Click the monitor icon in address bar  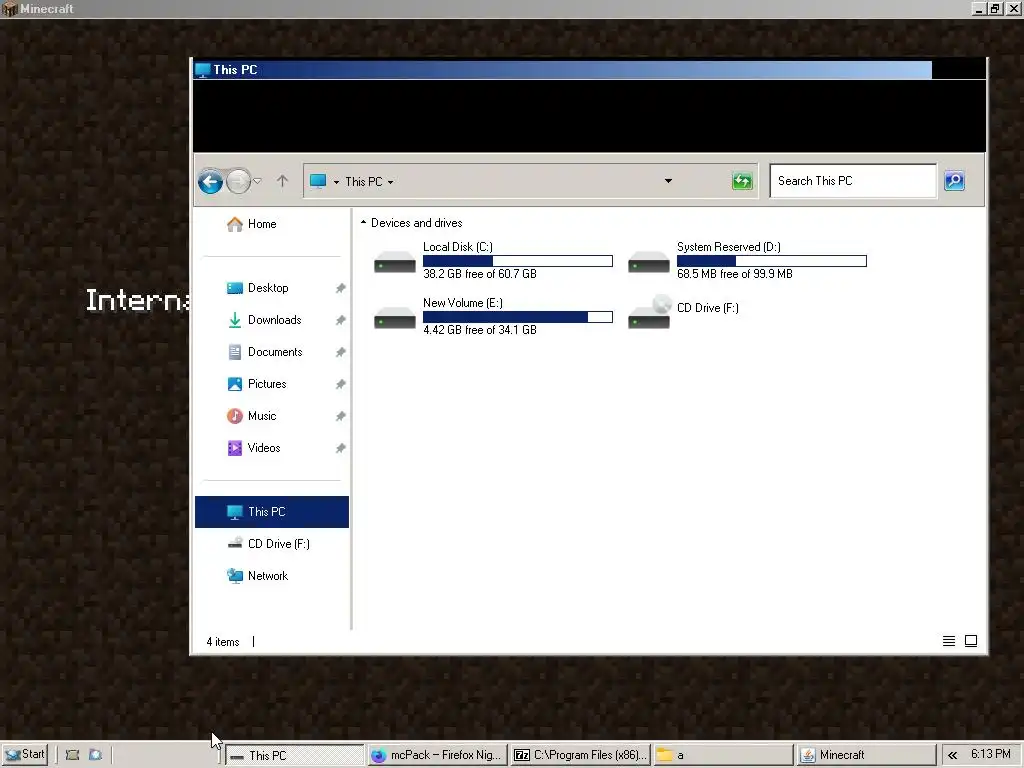(x=318, y=181)
